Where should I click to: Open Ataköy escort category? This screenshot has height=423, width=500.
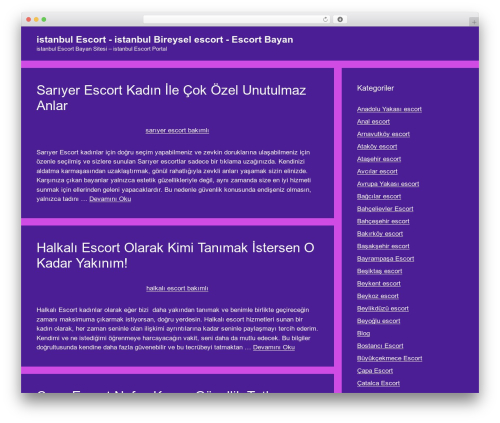(x=377, y=147)
